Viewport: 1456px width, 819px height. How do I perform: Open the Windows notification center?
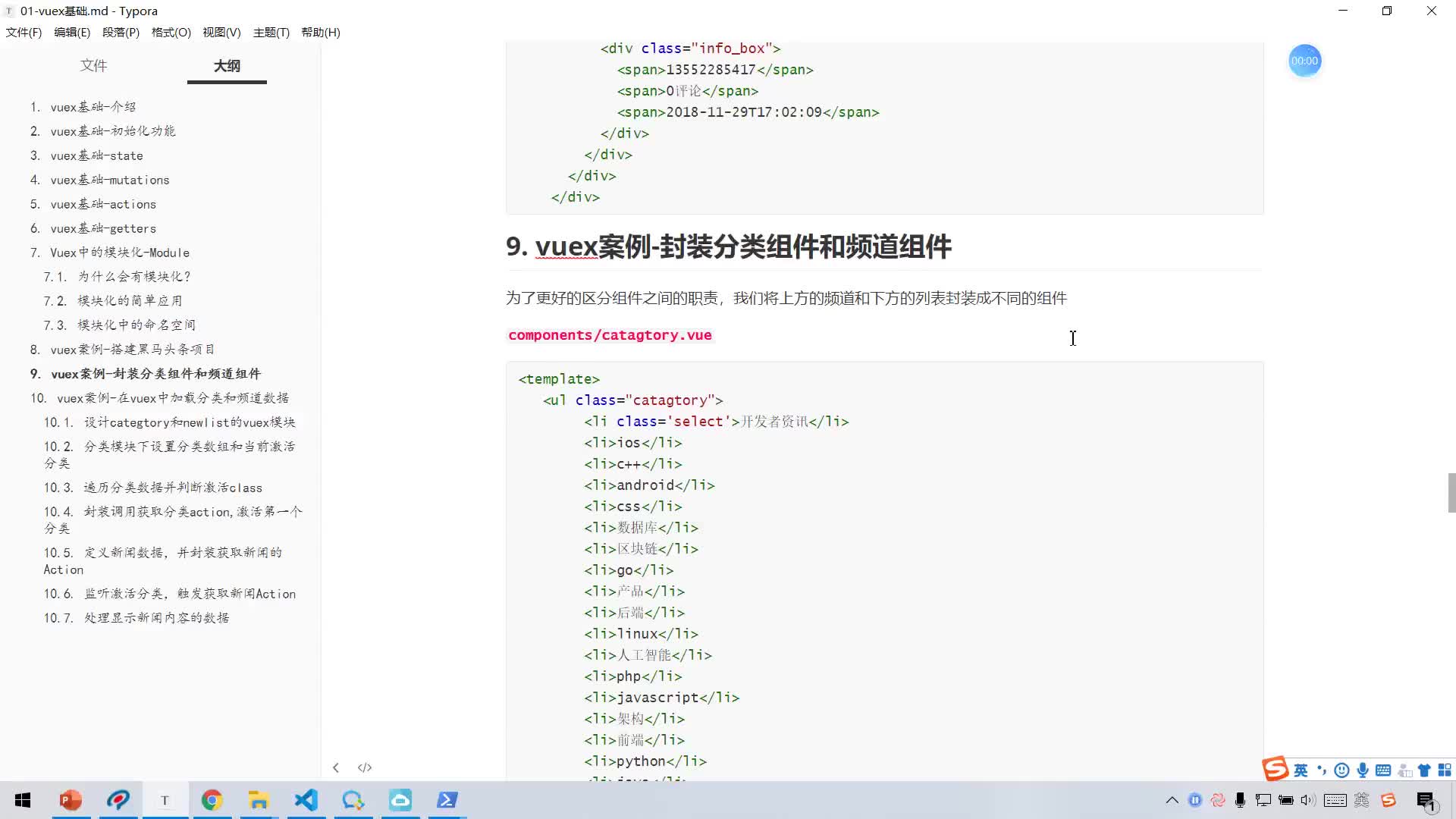click(1426, 801)
